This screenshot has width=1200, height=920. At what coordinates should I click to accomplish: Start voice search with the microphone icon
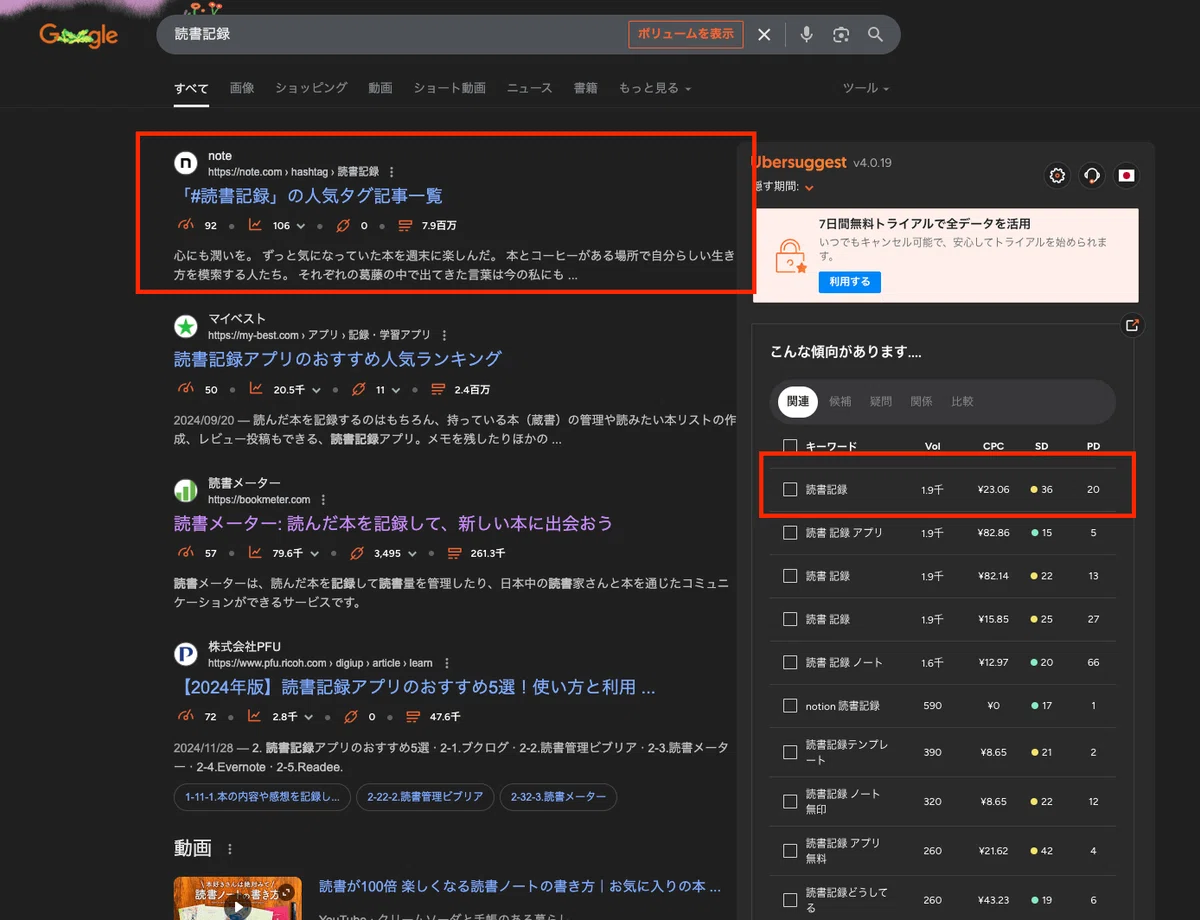pos(806,35)
